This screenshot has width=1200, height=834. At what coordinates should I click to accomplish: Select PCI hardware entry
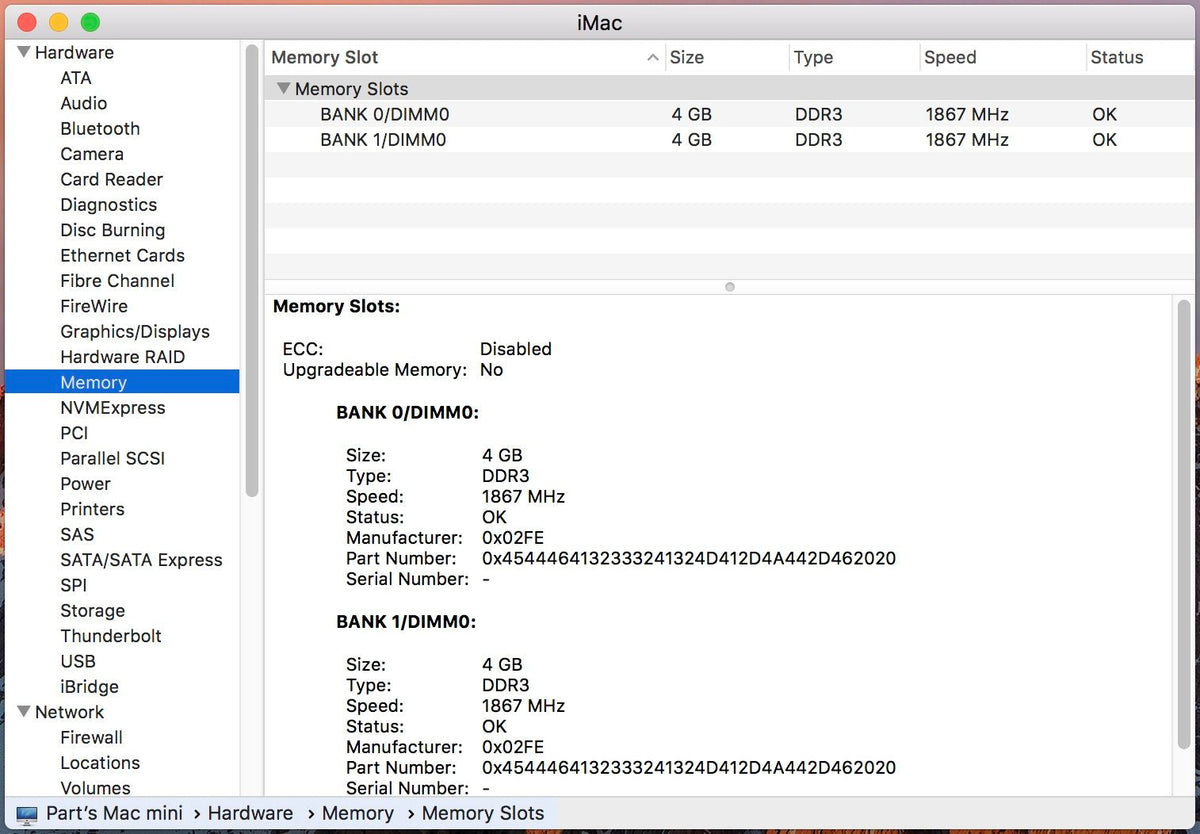tap(74, 433)
